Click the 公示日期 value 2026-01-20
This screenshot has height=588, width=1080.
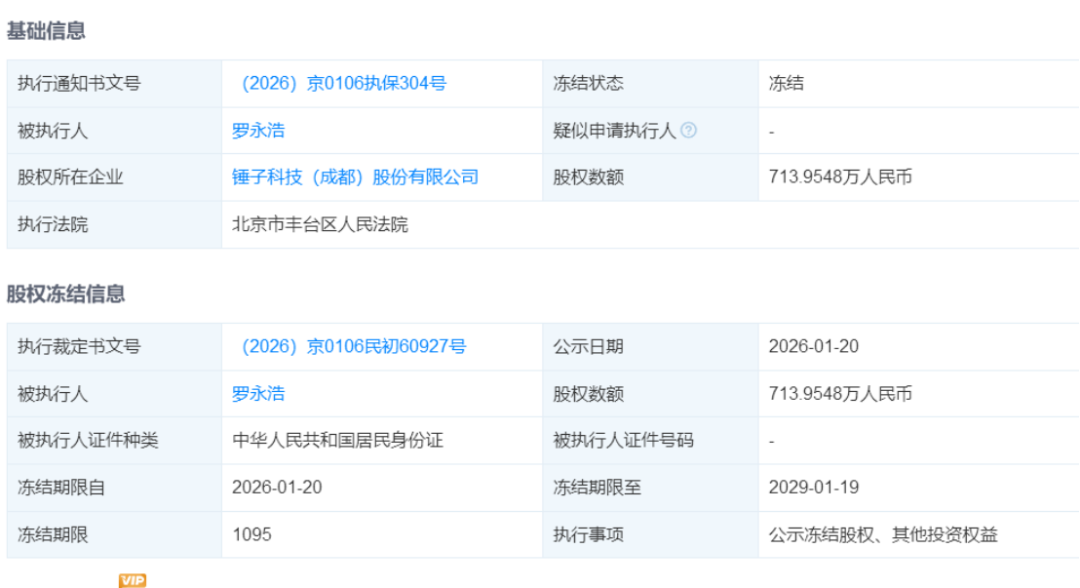tap(813, 347)
